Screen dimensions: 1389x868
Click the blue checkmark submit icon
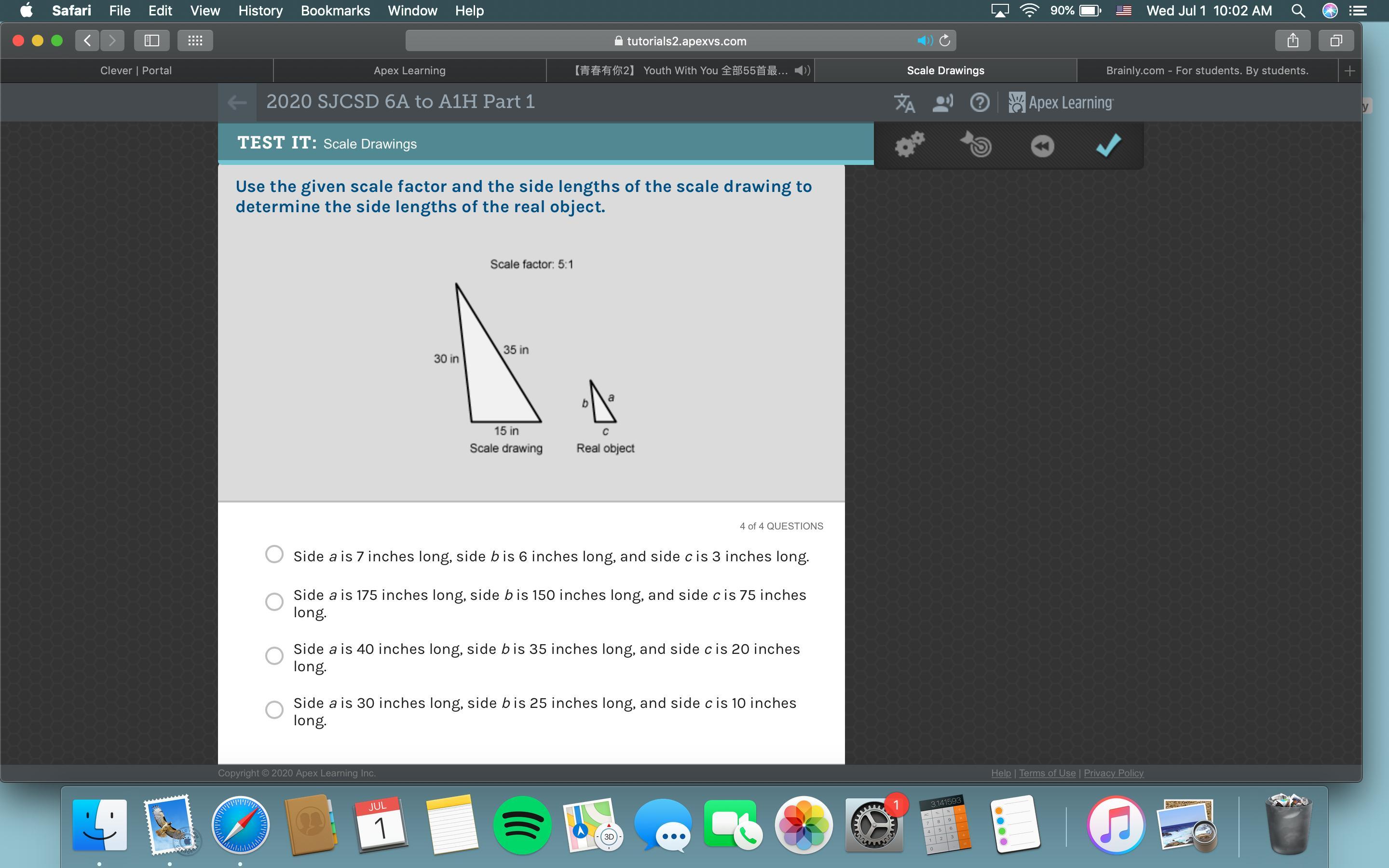point(1108,145)
